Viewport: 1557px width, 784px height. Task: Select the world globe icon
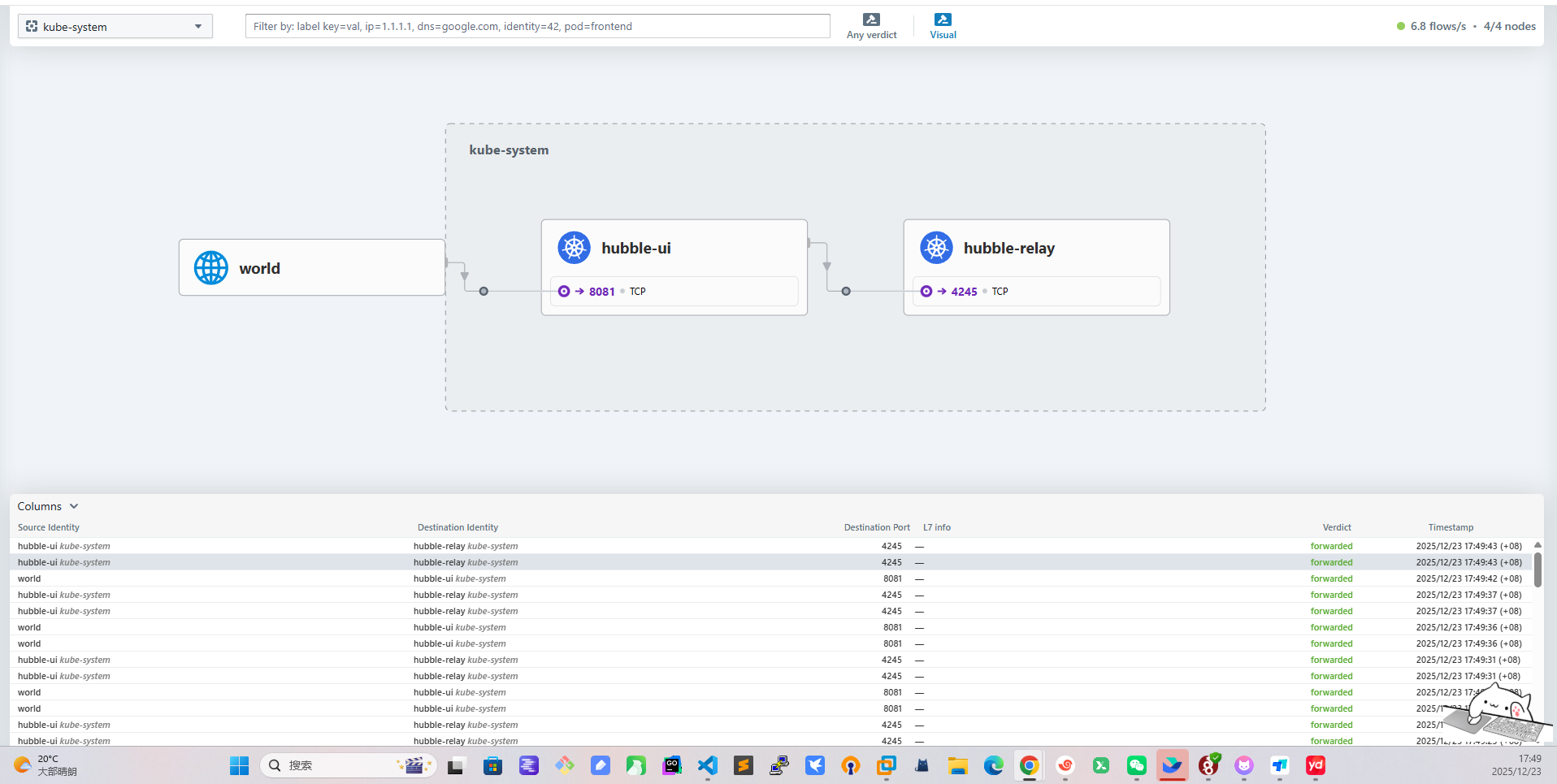(x=211, y=268)
